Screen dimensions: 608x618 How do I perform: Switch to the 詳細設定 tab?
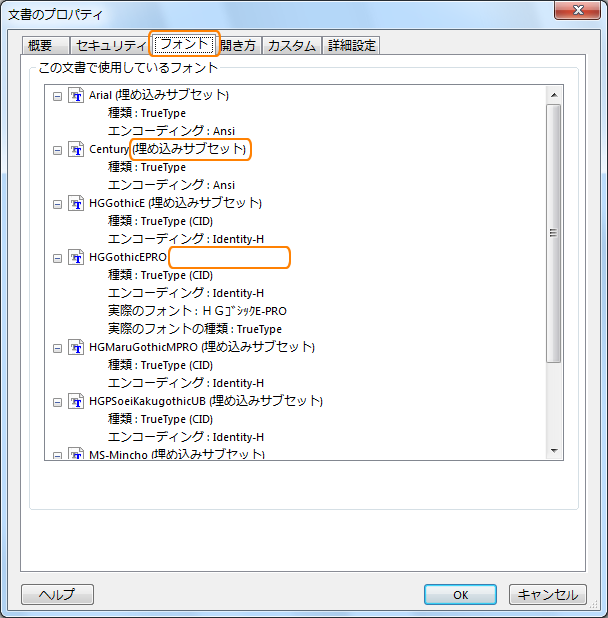pos(351,45)
